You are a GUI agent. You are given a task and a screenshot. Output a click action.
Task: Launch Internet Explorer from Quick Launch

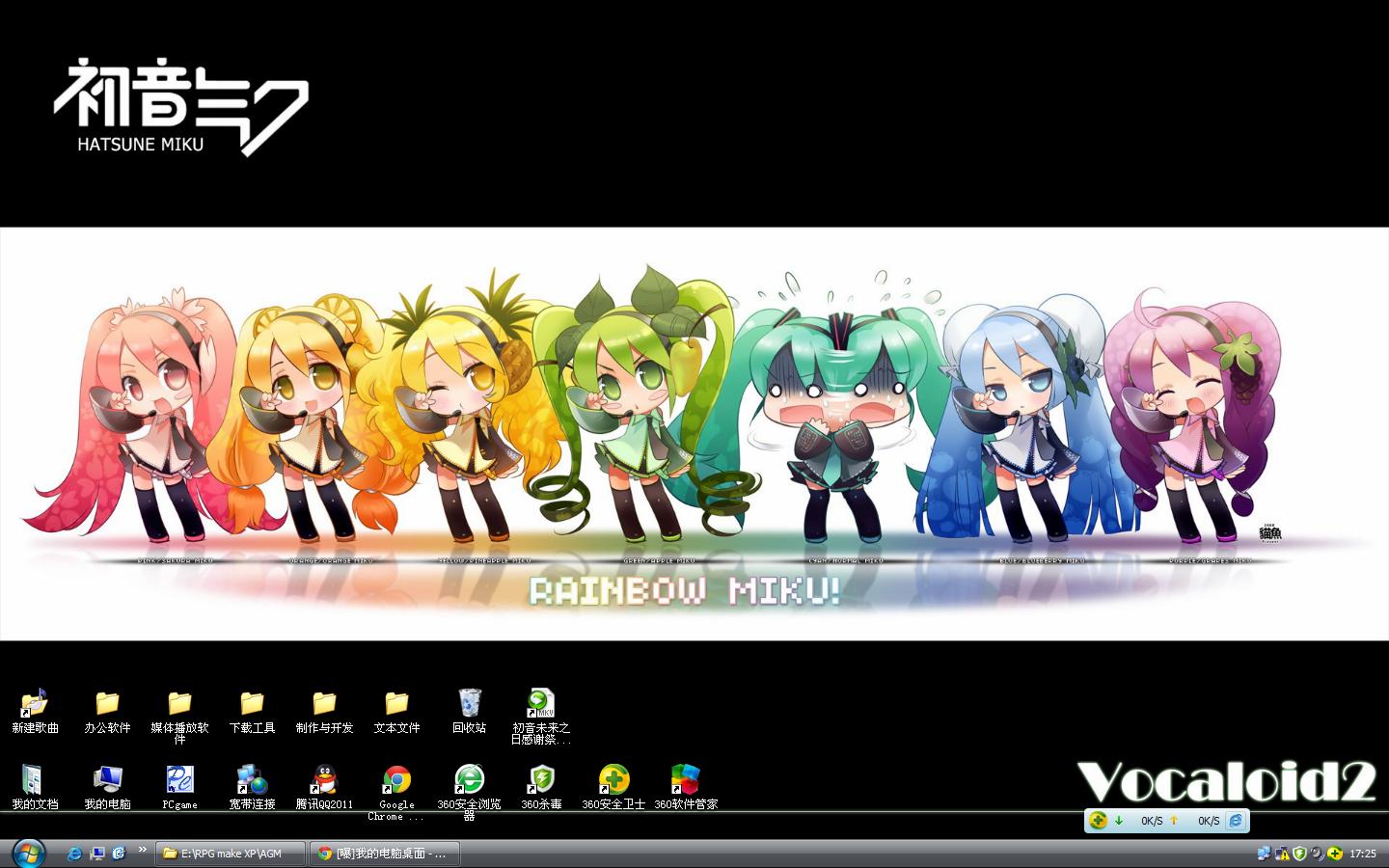pyautogui.click(x=74, y=854)
